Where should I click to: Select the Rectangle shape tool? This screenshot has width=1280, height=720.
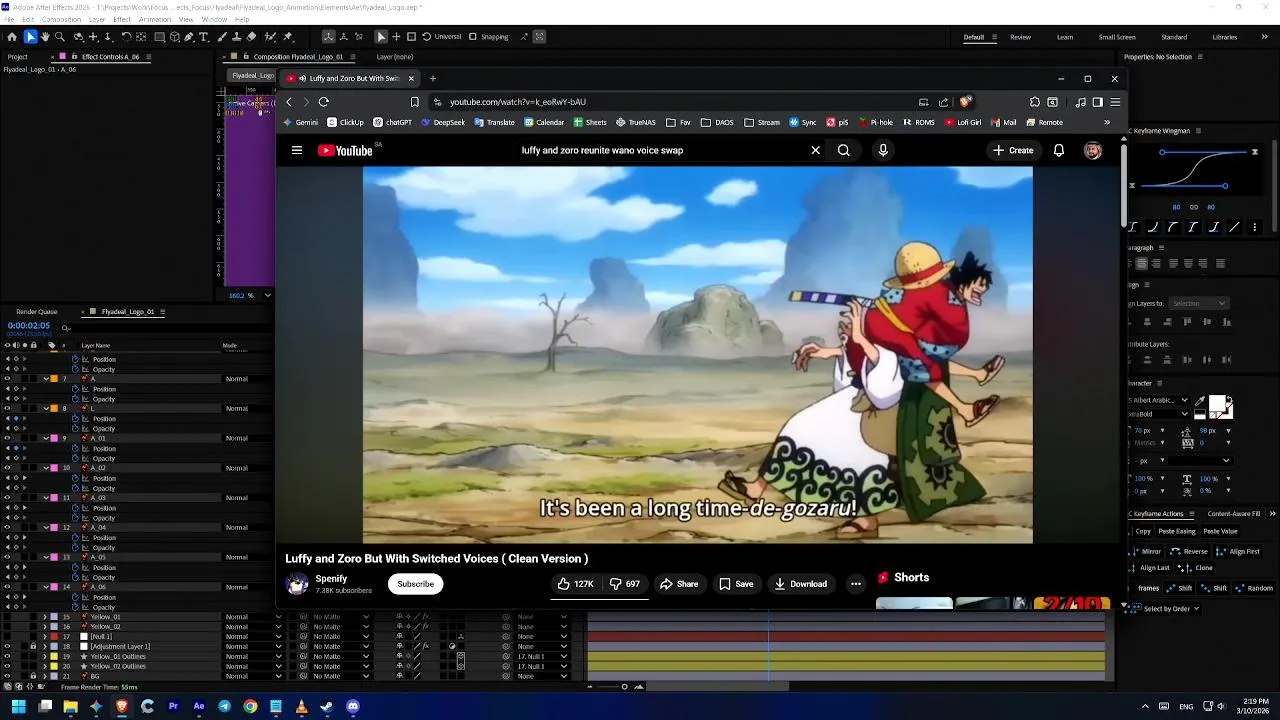click(x=159, y=37)
